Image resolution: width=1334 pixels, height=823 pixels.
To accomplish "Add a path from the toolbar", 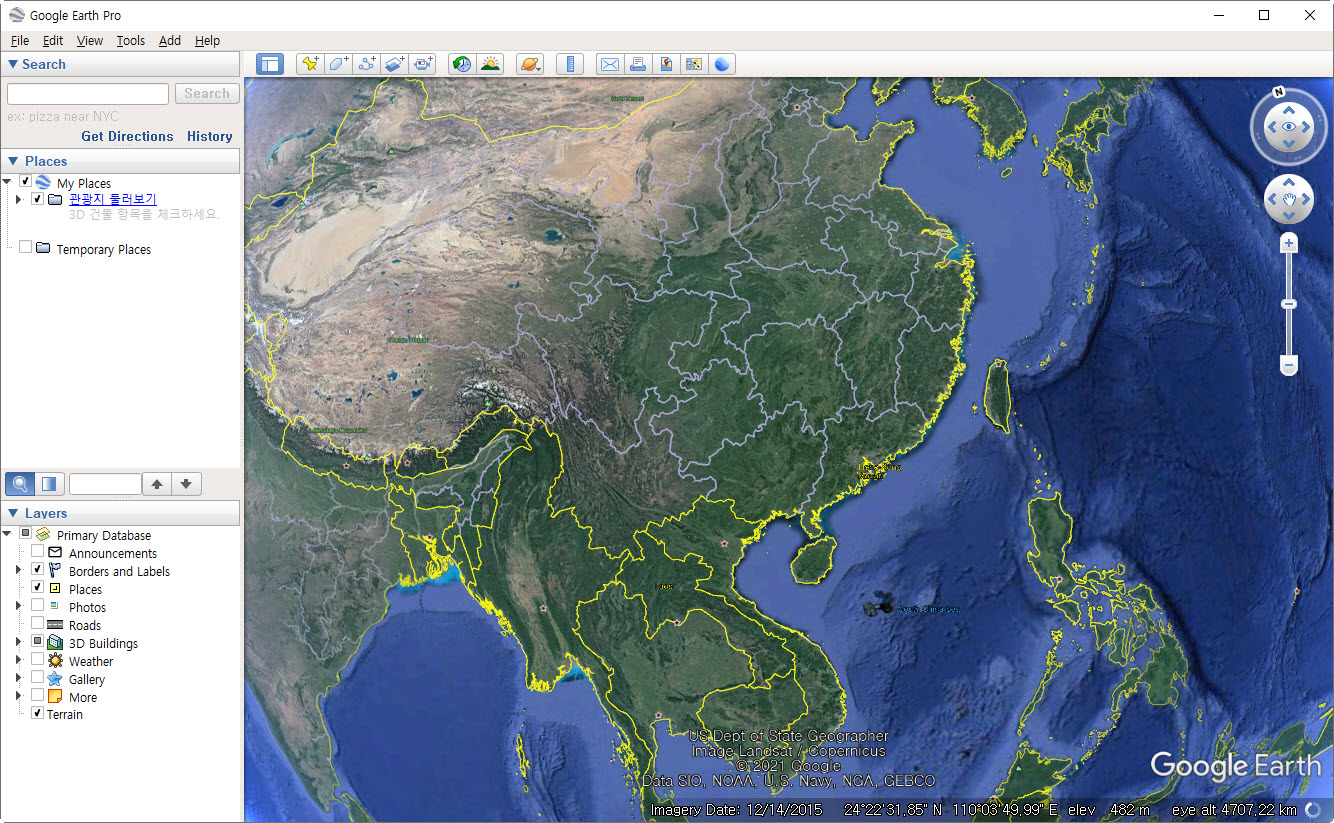I will point(367,64).
